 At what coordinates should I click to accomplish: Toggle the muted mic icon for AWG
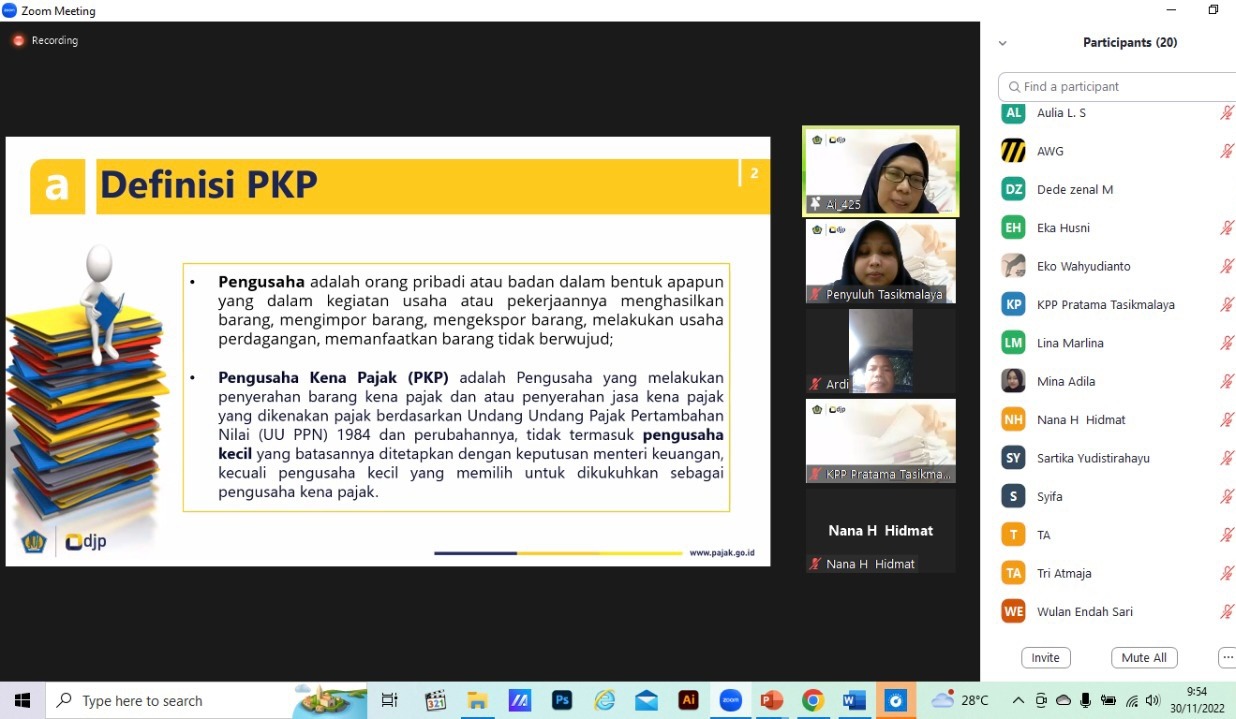pos(1226,151)
